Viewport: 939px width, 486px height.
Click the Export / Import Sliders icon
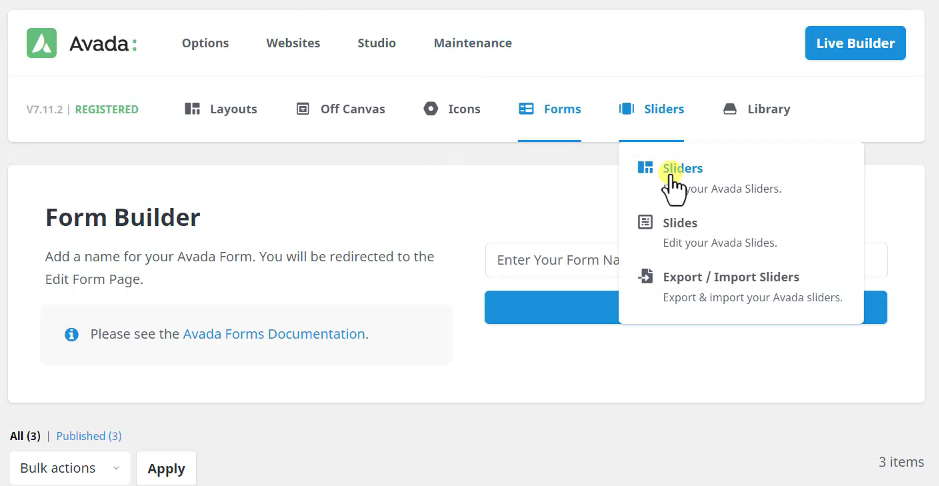tap(645, 277)
